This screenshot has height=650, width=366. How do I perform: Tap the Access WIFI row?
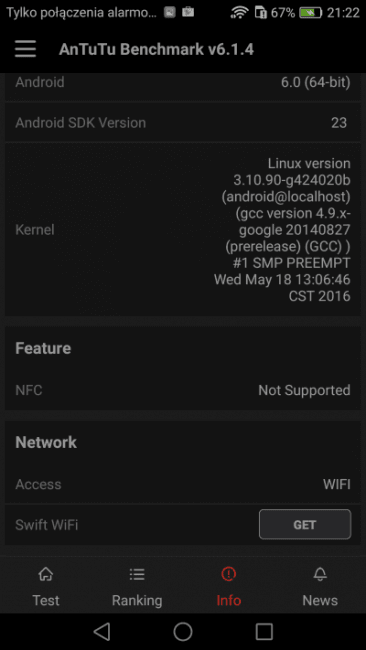(x=183, y=484)
